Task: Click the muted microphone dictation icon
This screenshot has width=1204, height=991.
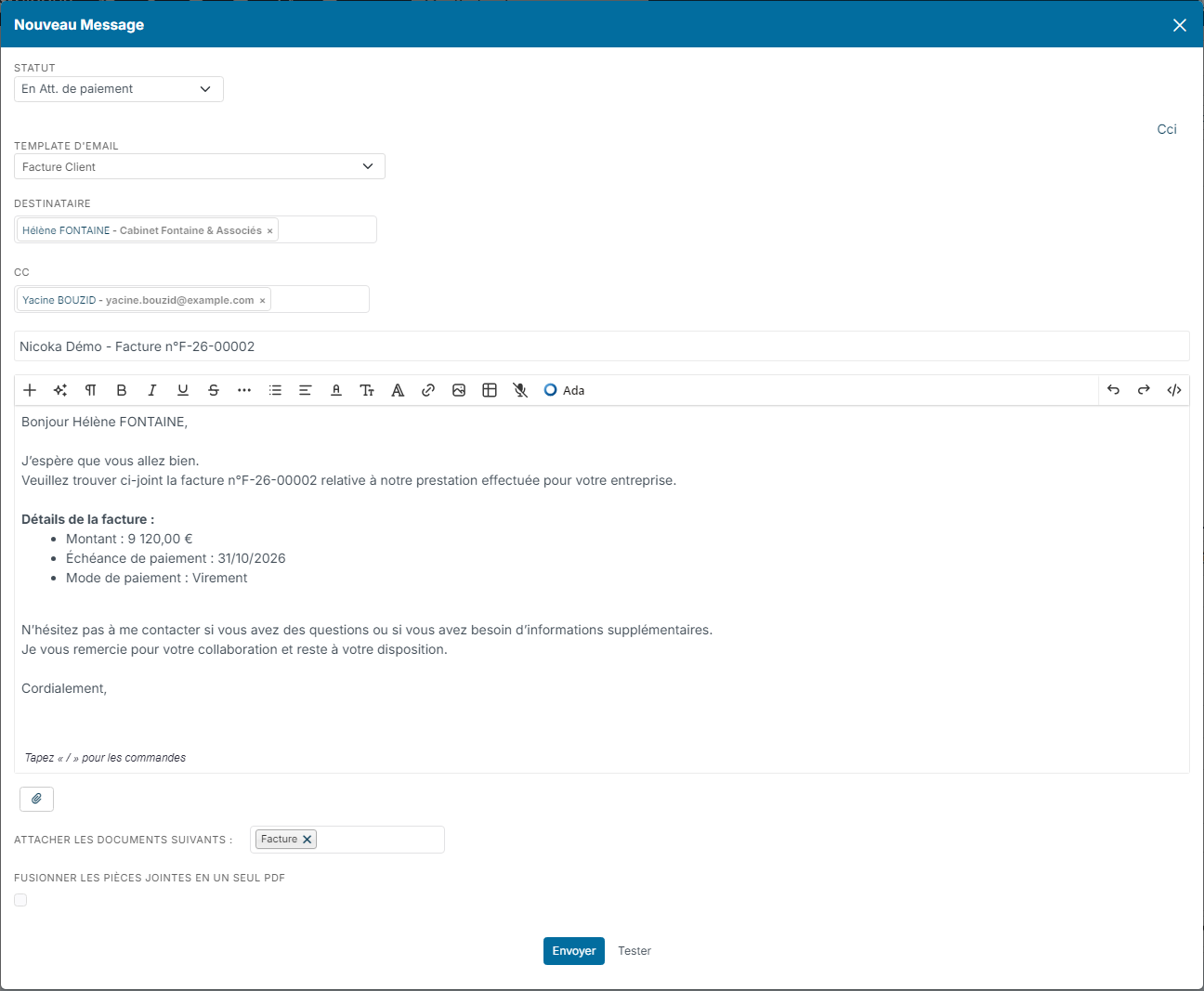Action: [x=520, y=390]
